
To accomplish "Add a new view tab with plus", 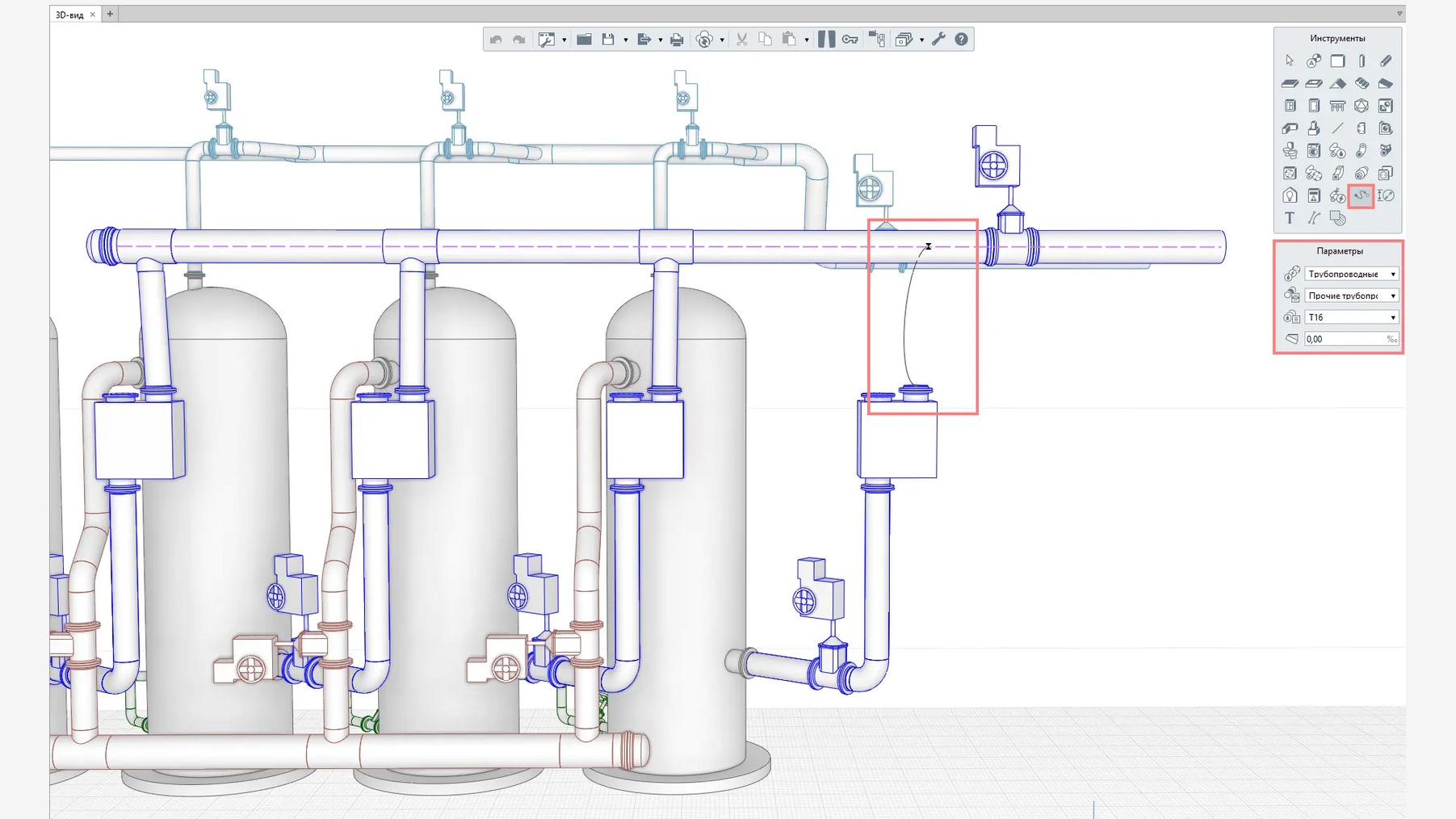I will tap(110, 14).
